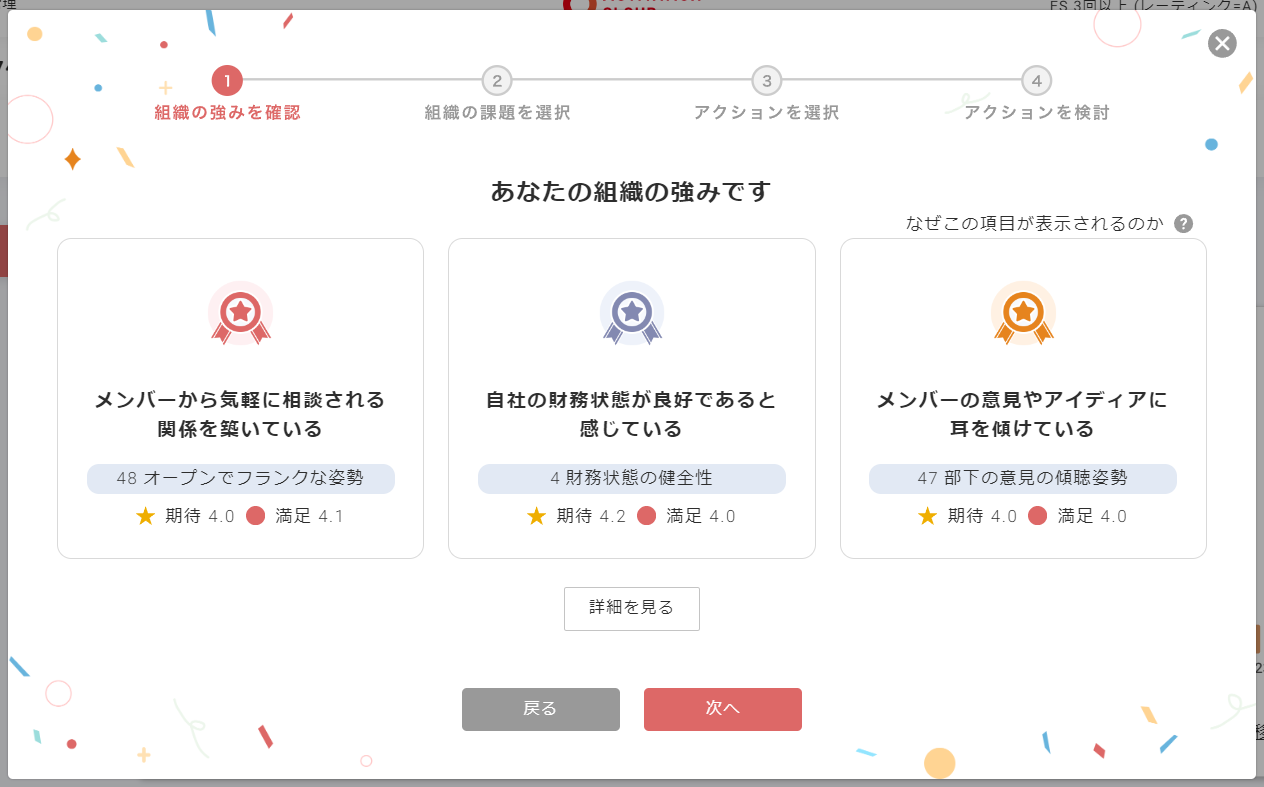The image size is (1264, 787).
Task: Click the 4 財務状態の健全性 tag
Action: pos(631,478)
